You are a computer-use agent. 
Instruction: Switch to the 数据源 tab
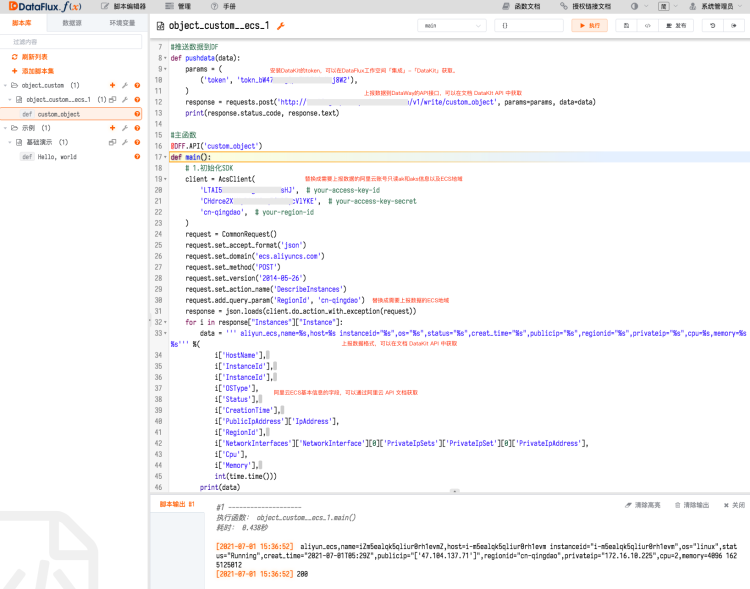tap(72, 23)
